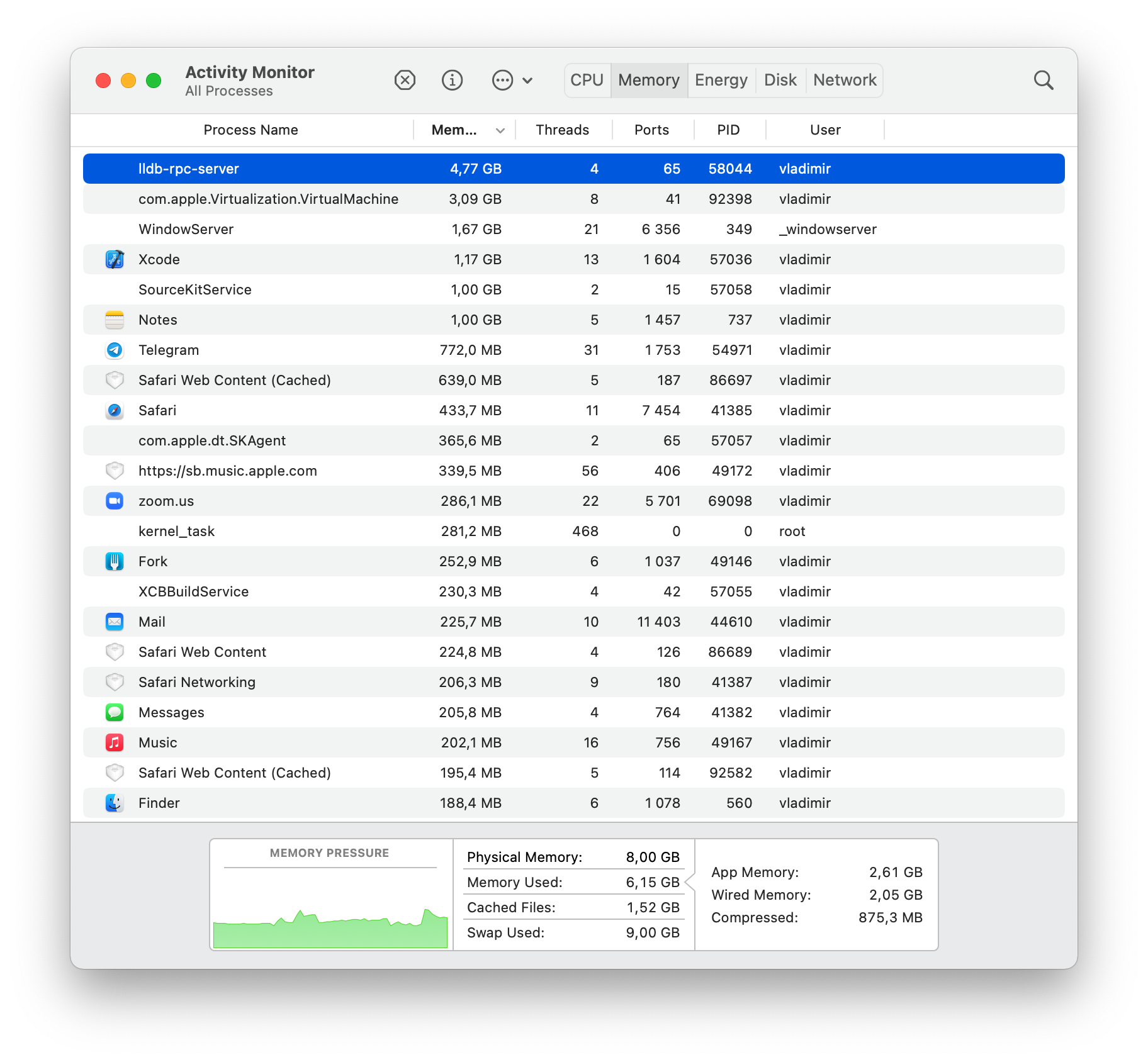Open the ellipsis actions dropdown menu

point(512,81)
